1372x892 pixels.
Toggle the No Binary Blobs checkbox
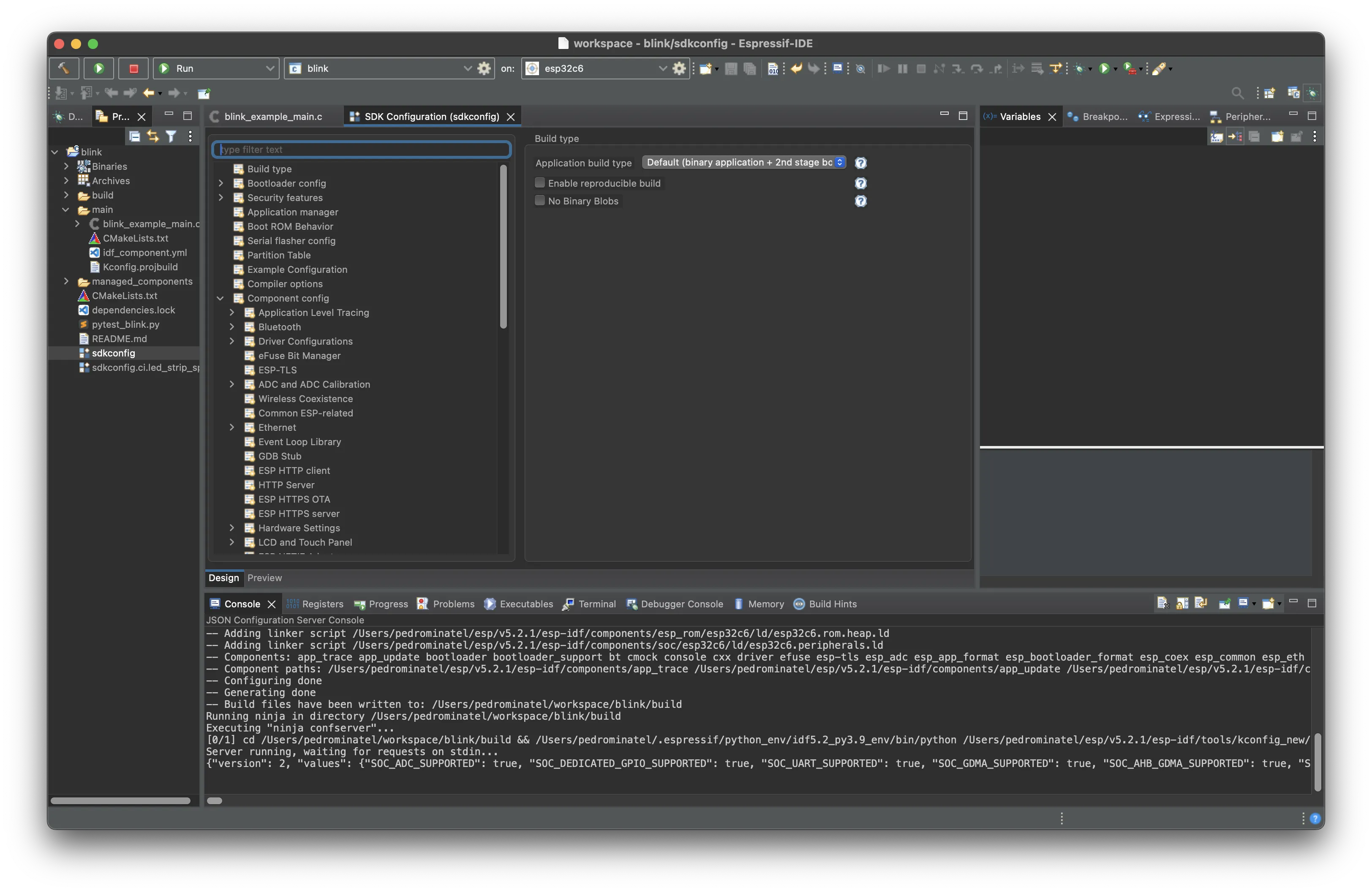click(540, 201)
